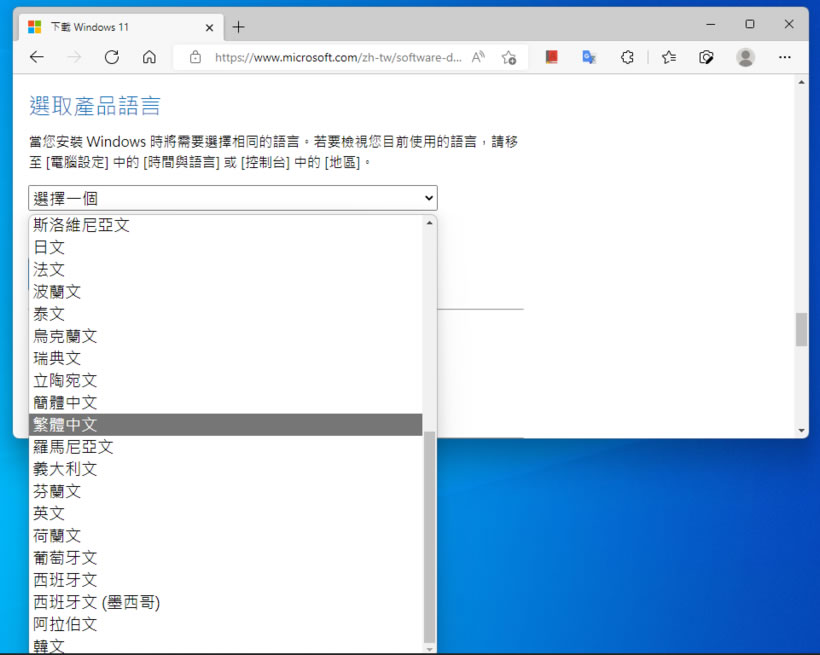This screenshot has width=820, height=655.
Task: Choose 波蘭文 from the language list
Action: click(x=225, y=291)
